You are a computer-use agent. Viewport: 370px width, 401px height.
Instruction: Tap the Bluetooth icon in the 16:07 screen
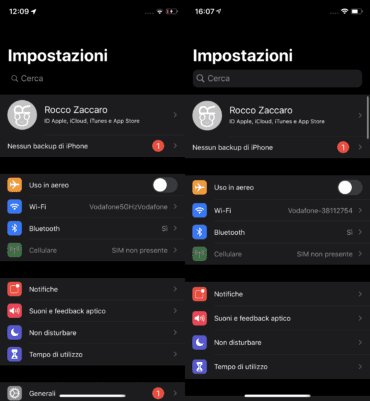(x=199, y=232)
